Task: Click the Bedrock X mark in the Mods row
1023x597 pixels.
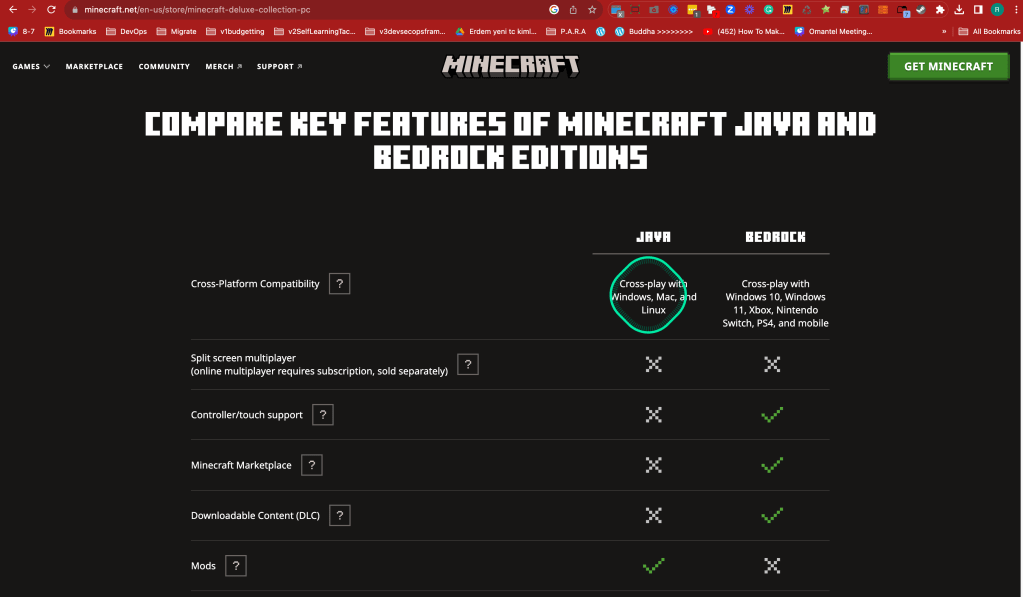Action: (x=772, y=566)
